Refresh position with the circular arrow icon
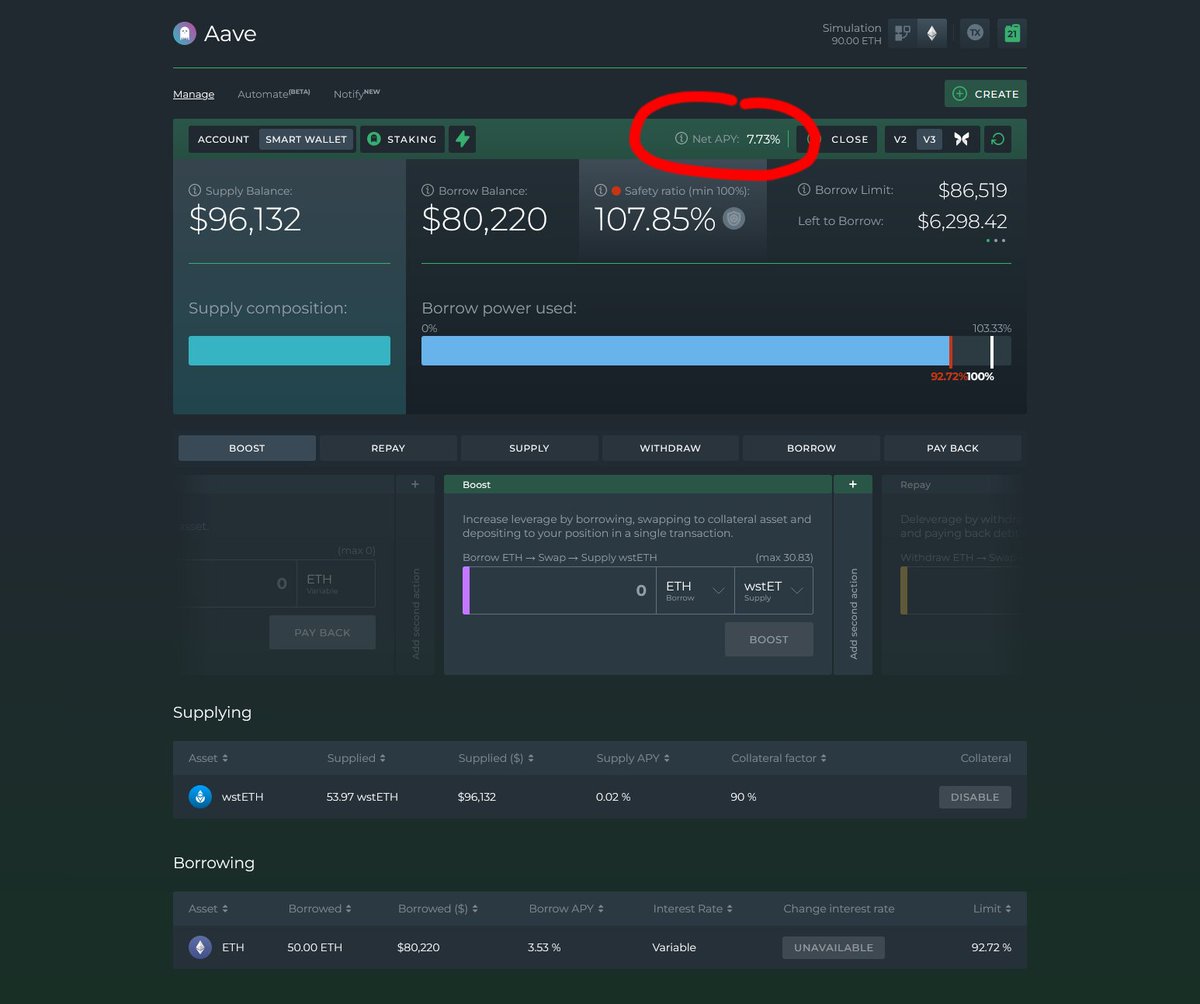The image size is (1200, 1004). point(997,139)
